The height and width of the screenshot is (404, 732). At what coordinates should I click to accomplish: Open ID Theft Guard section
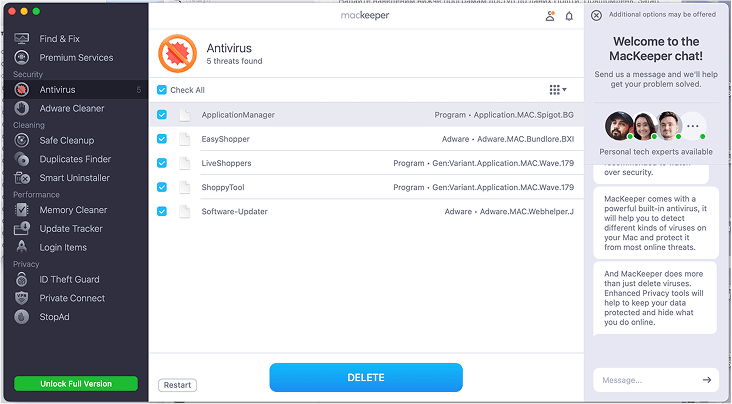(69, 279)
